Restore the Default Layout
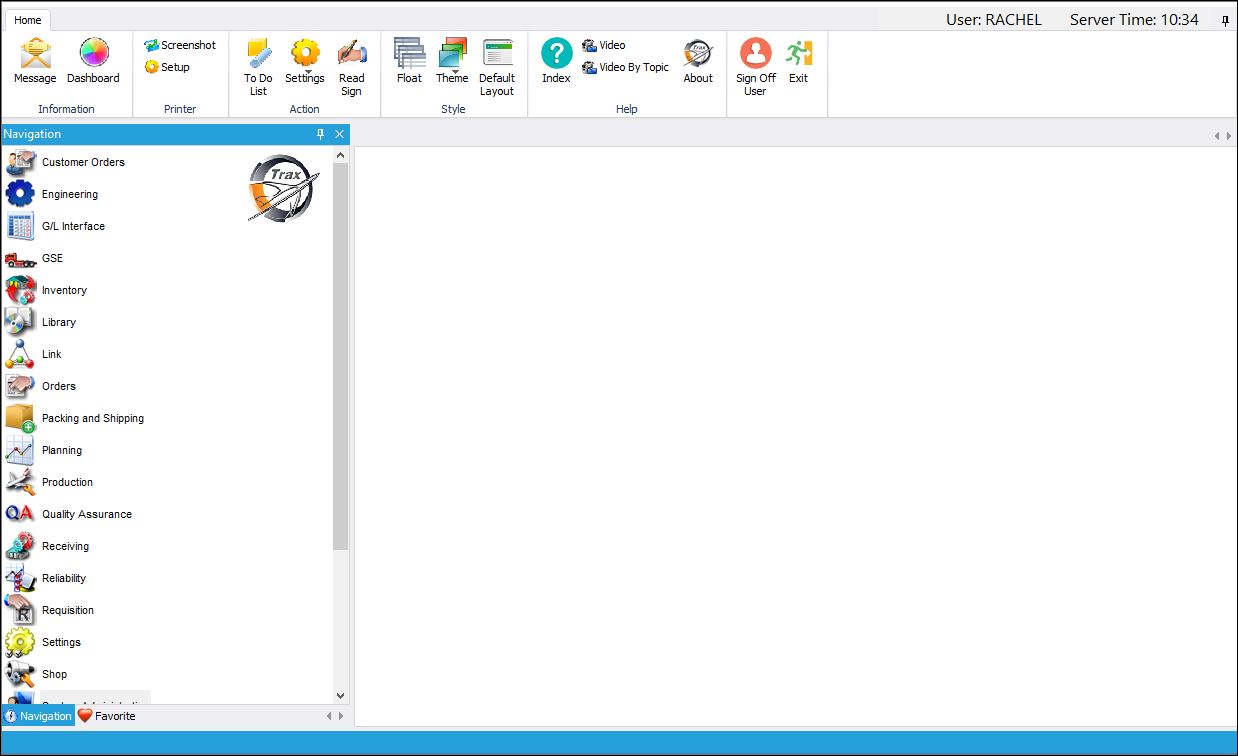Screen dimensions: 1238x756 click(497, 68)
